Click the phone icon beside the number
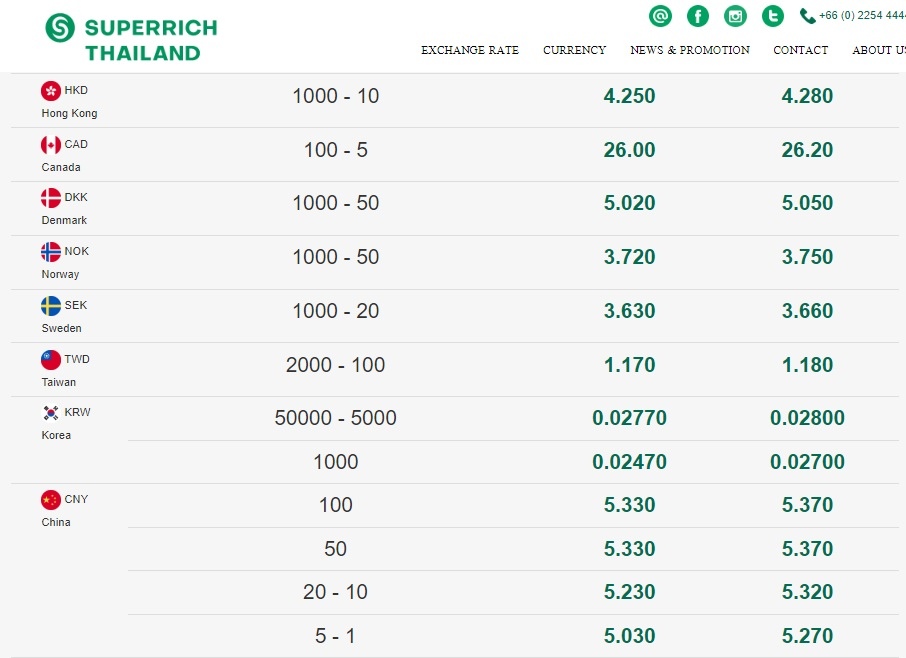The image size is (906, 658). pyautogui.click(x=807, y=16)
